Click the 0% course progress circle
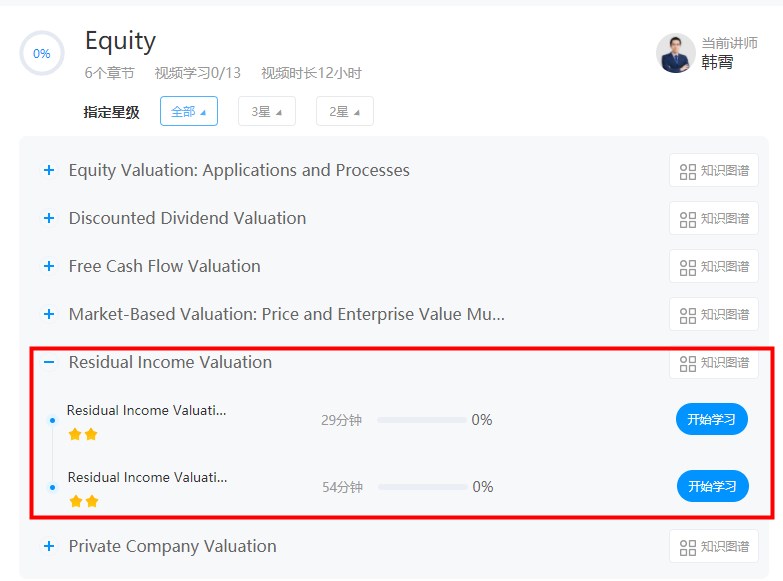 42,54
